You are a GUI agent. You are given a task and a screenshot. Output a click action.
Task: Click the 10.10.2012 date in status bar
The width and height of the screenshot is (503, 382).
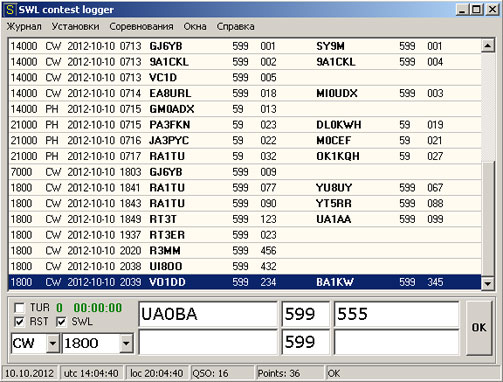[x=29, y=373]
